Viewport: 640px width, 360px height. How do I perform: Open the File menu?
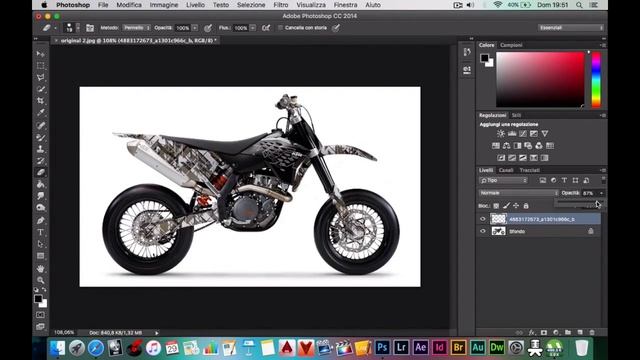tap(103, 5)
